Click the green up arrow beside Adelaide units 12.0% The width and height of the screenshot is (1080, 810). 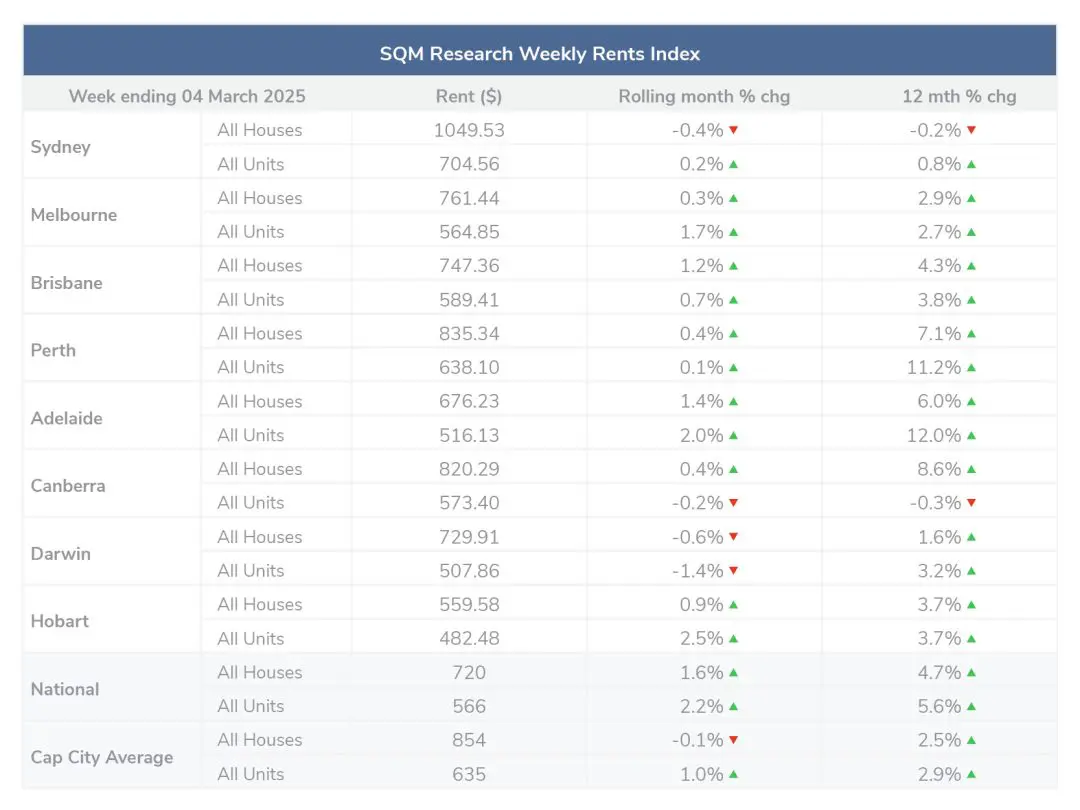tap(971, 435)
